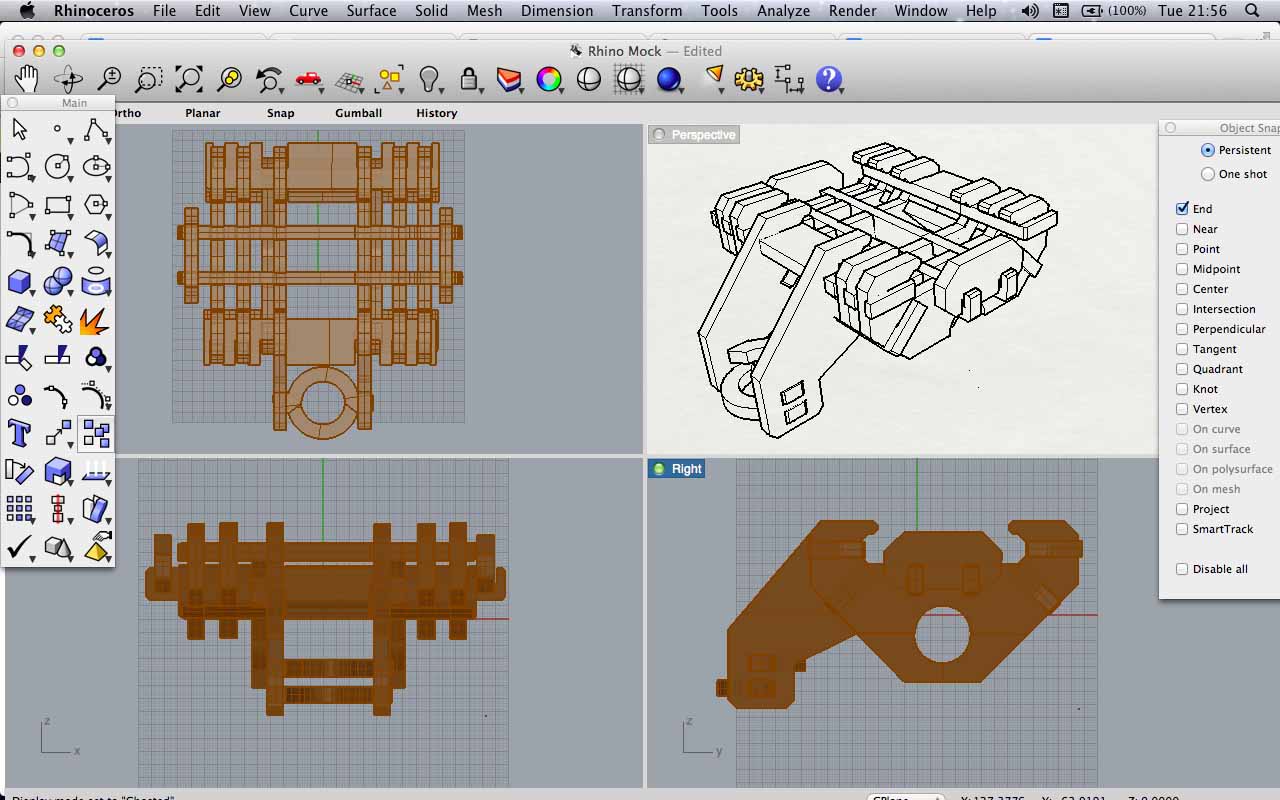Open the blue Help question icon

pyautogui.click(x=829, y=79)
